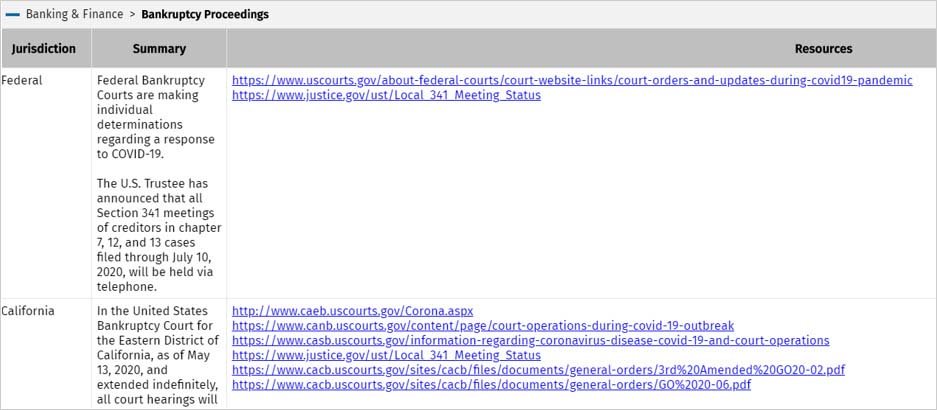Open the cacb GO 2020-06 PDF link
The height and width of the screenshot is (410, 937).
491,385
